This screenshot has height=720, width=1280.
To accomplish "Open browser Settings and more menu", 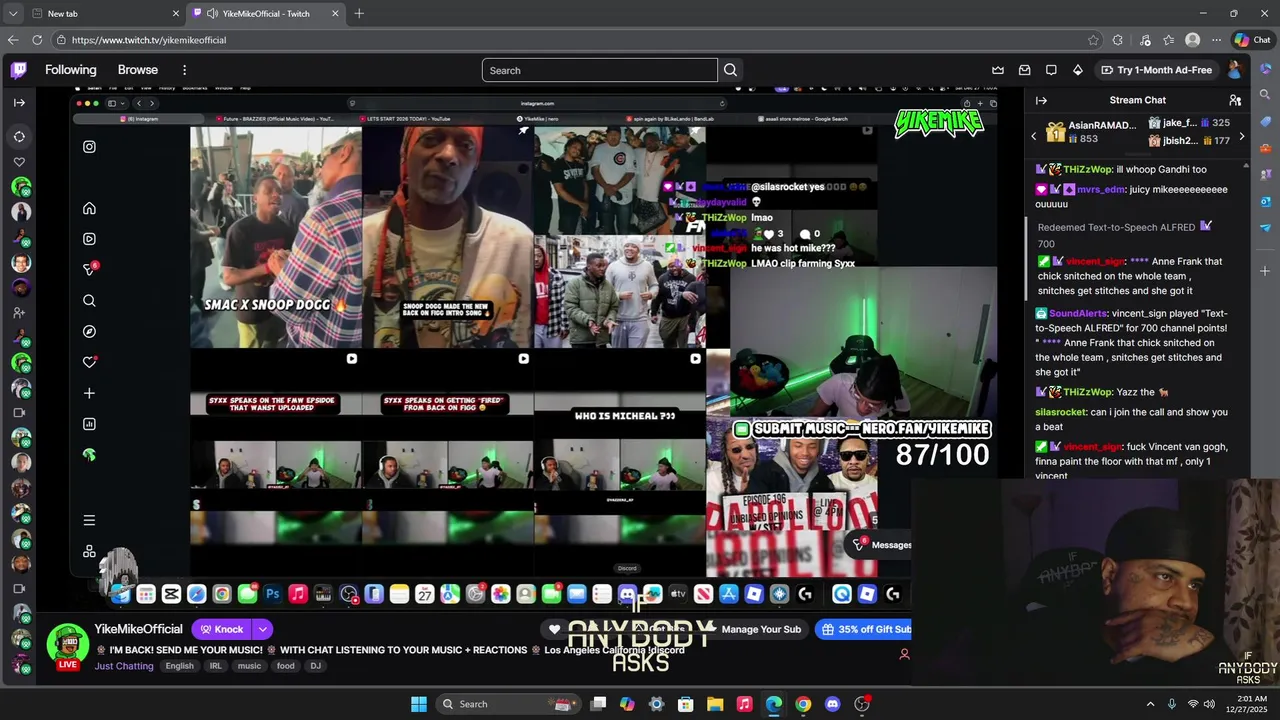I will pyautogui.click(x=1217, y=40).
